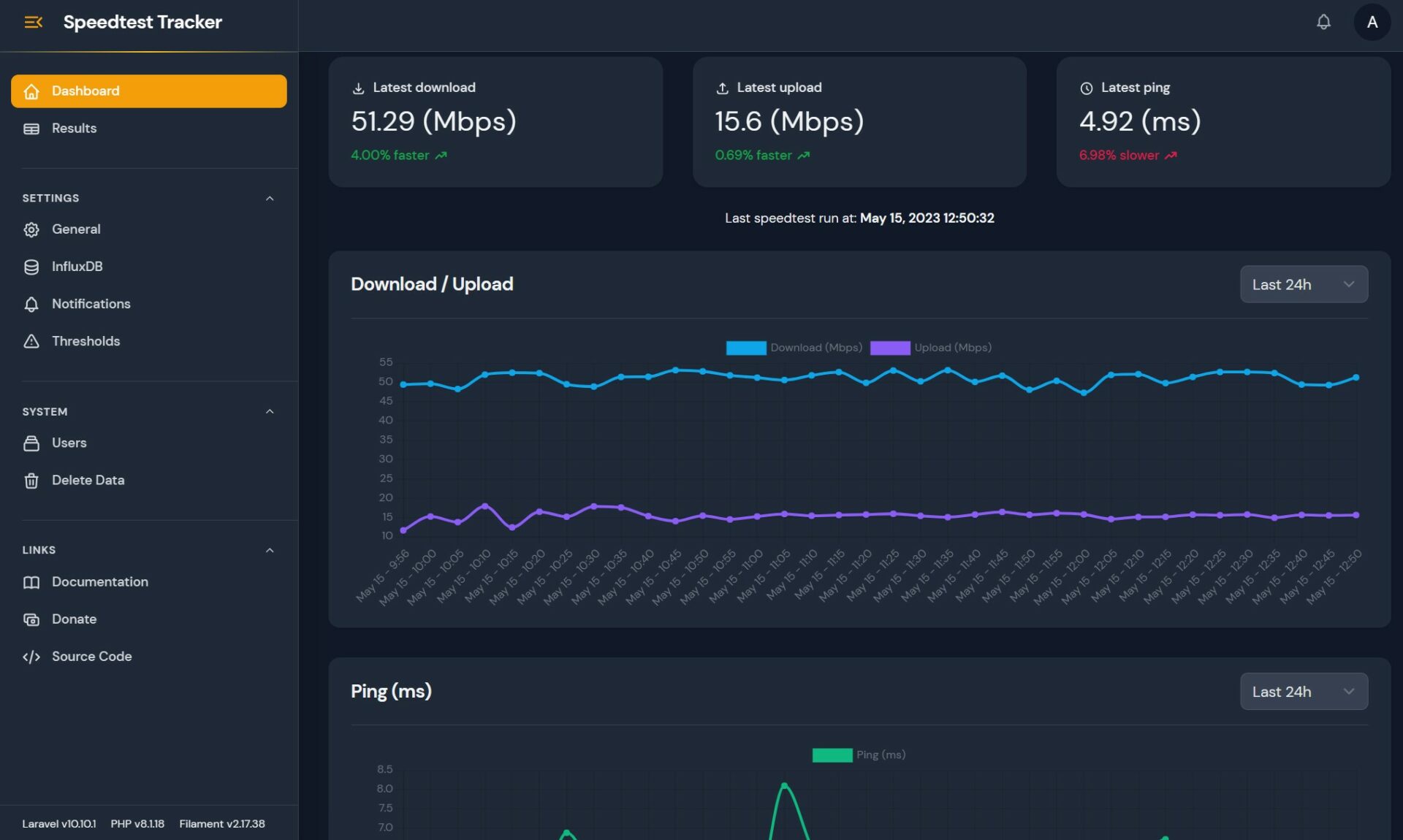
Task: Open the Notifications bell icon in sidebar
Action: pos(31,304)
